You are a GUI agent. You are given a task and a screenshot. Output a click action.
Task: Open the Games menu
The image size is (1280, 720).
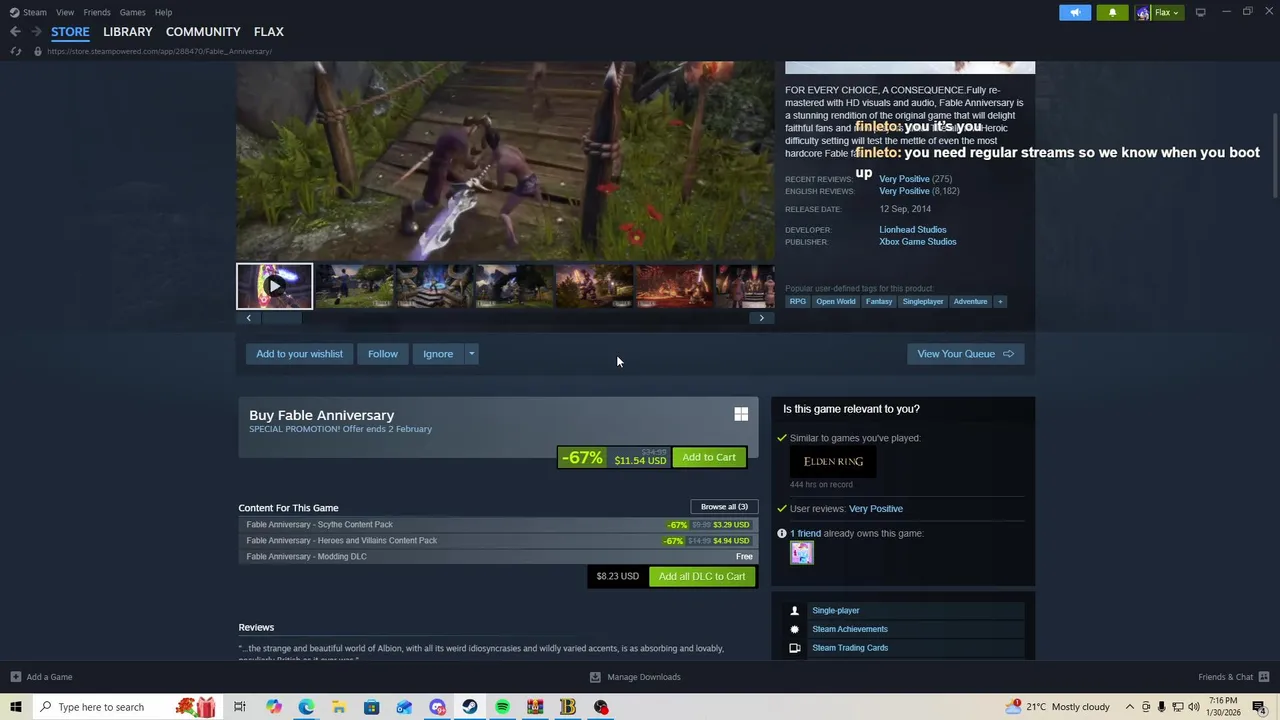click(x=132, y=12)
